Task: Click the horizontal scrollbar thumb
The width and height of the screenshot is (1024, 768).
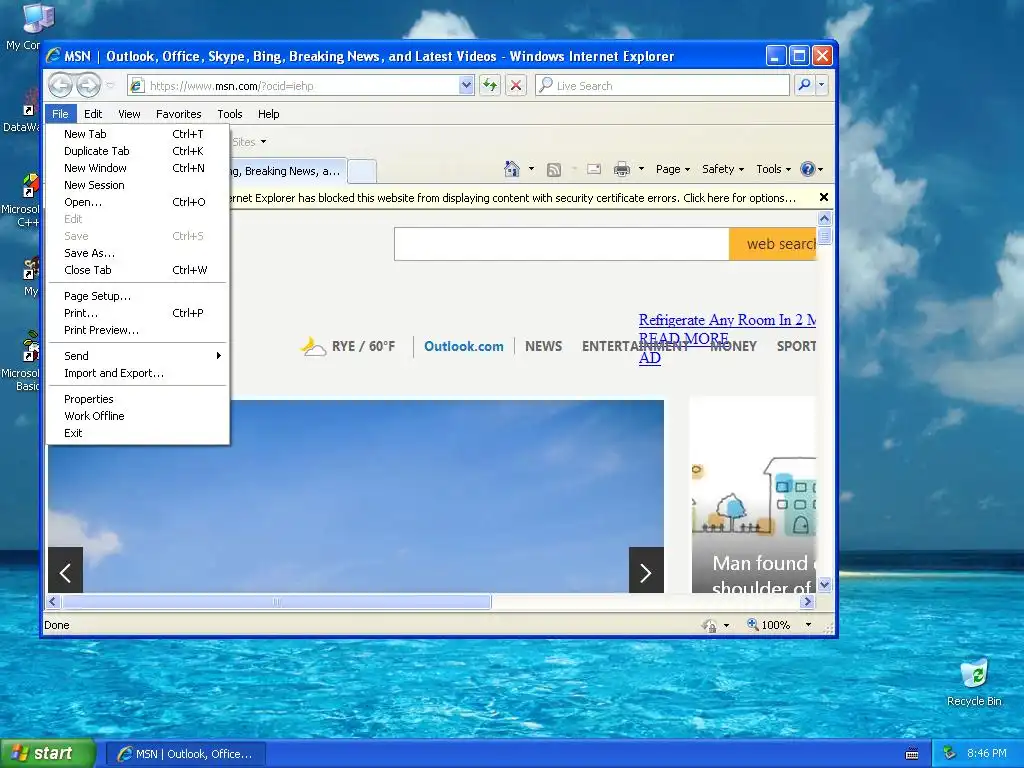Action: [277, 601]
